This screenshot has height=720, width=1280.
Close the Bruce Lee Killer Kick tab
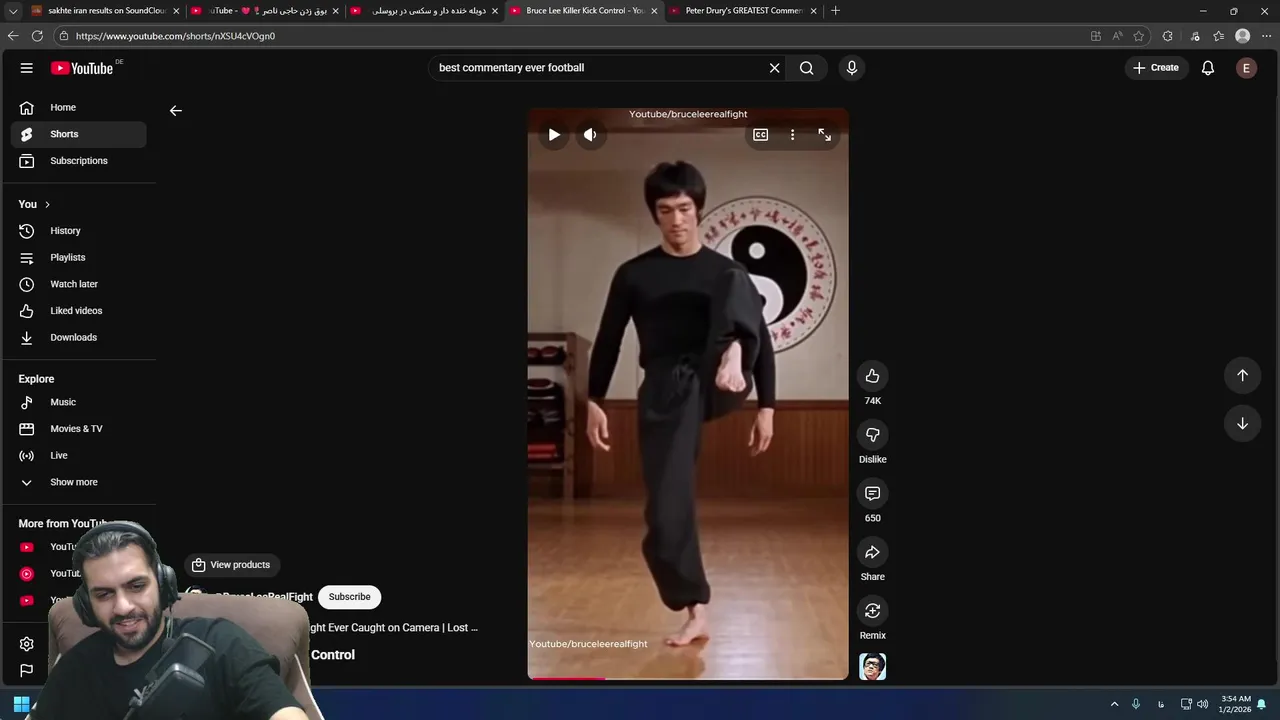point(655,11)
